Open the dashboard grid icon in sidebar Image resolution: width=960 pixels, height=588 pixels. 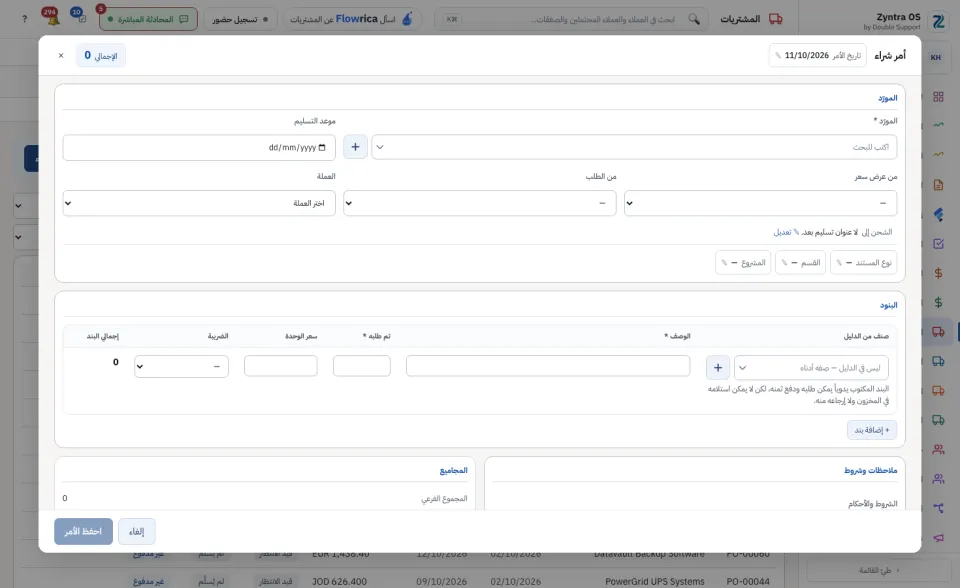tap(938, 97)
